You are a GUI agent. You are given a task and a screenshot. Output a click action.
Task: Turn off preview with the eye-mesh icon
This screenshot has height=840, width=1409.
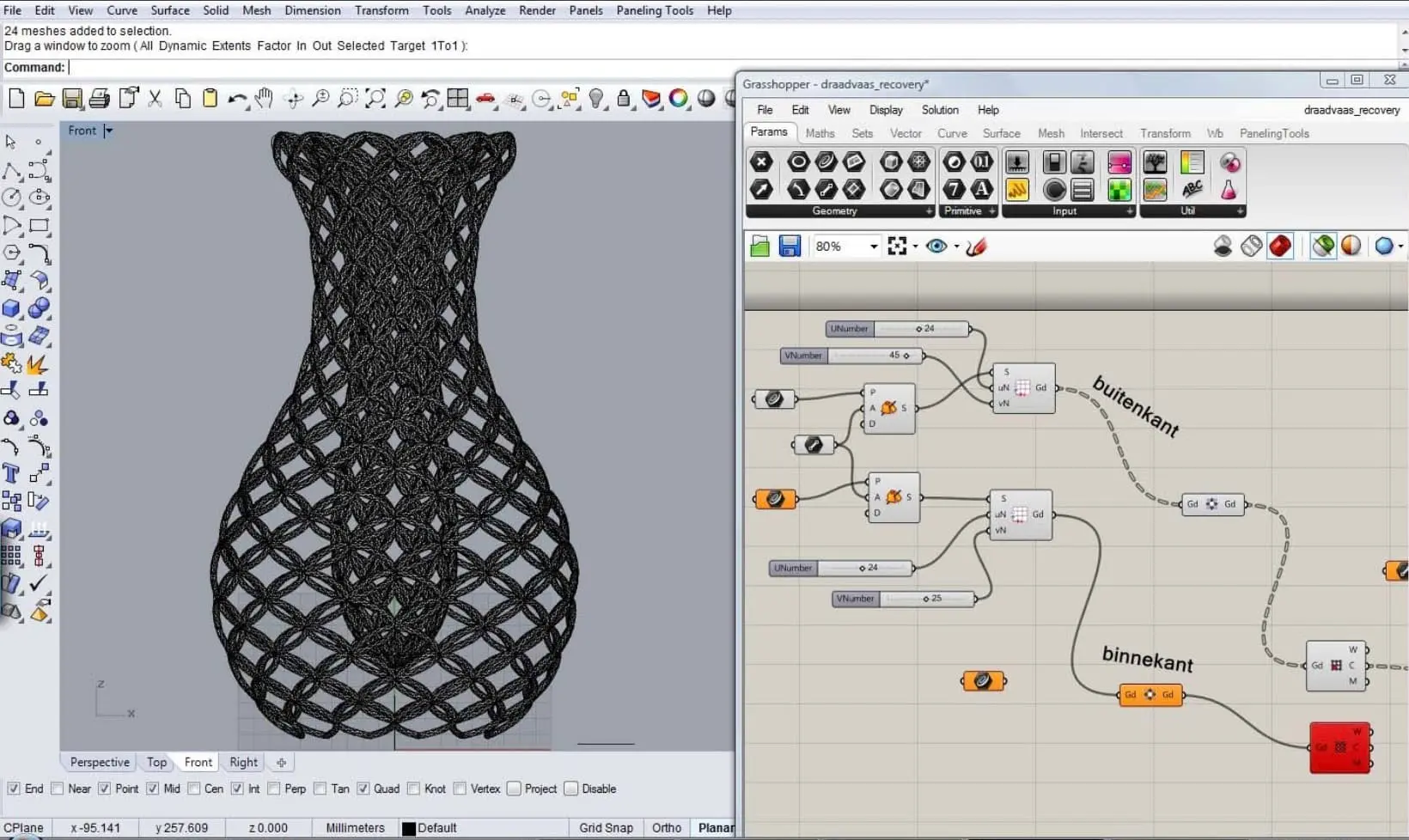coord(1223,247)
